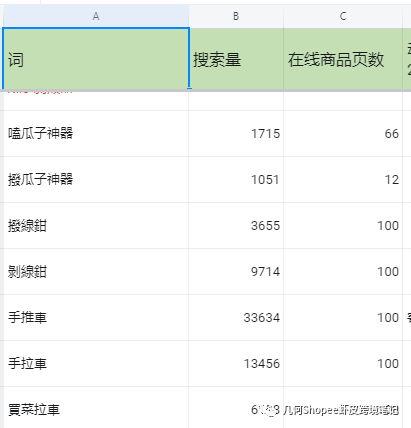Viewport: 411px width, 428px height.
Task: Select the 手推車 cell
Action: pyautogui.click(x=96, y=317)
